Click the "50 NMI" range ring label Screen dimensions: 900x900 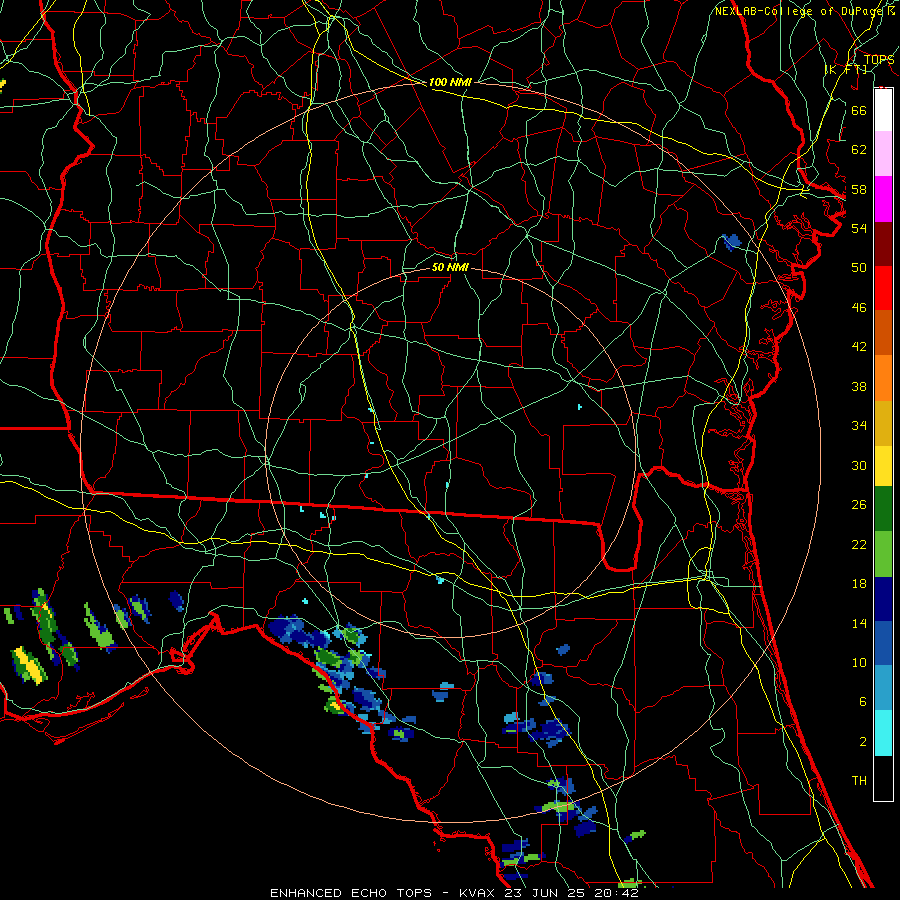pyautogui.click(x=450, y=267)
